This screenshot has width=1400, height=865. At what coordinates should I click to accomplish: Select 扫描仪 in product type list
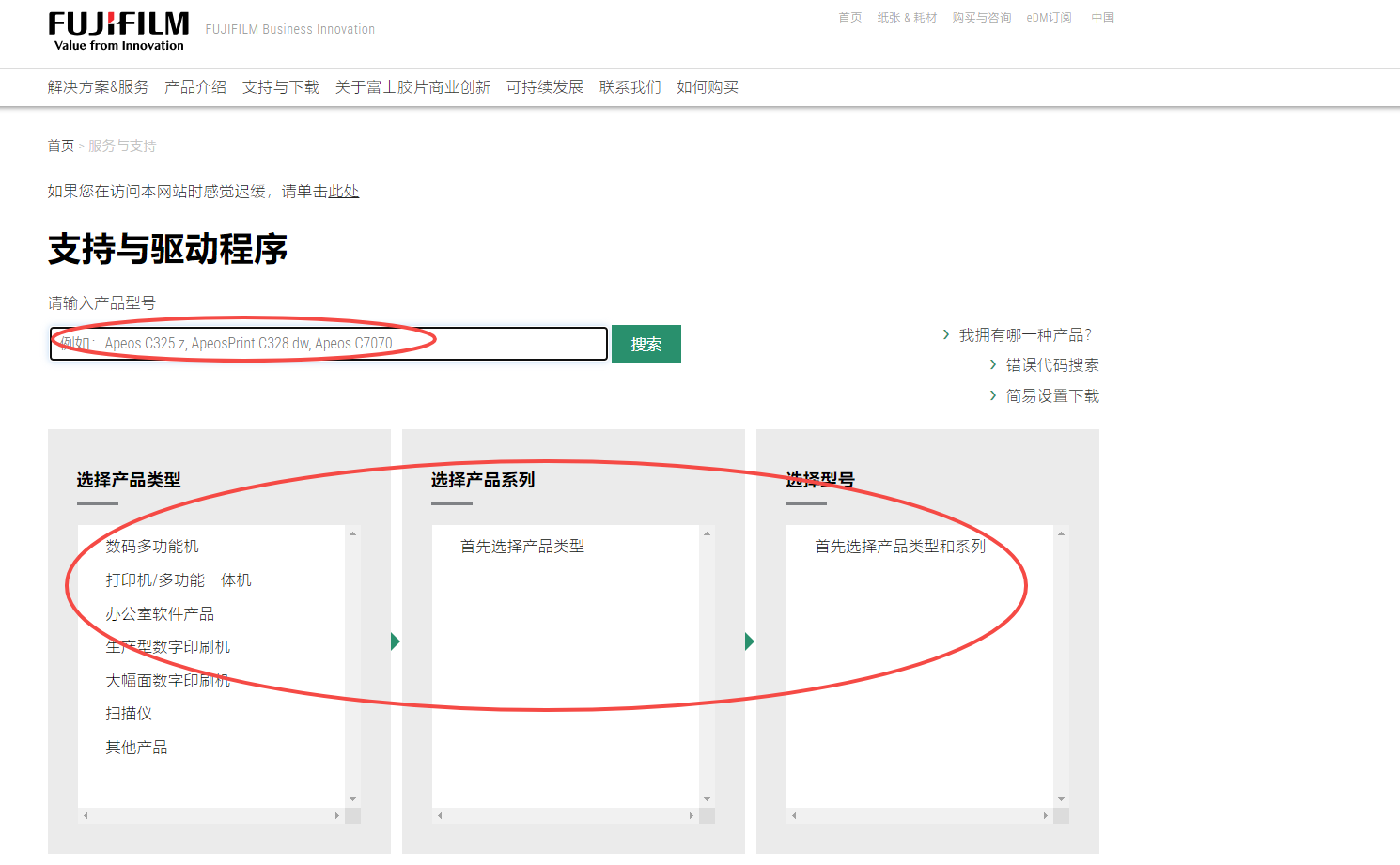point(129,714)
